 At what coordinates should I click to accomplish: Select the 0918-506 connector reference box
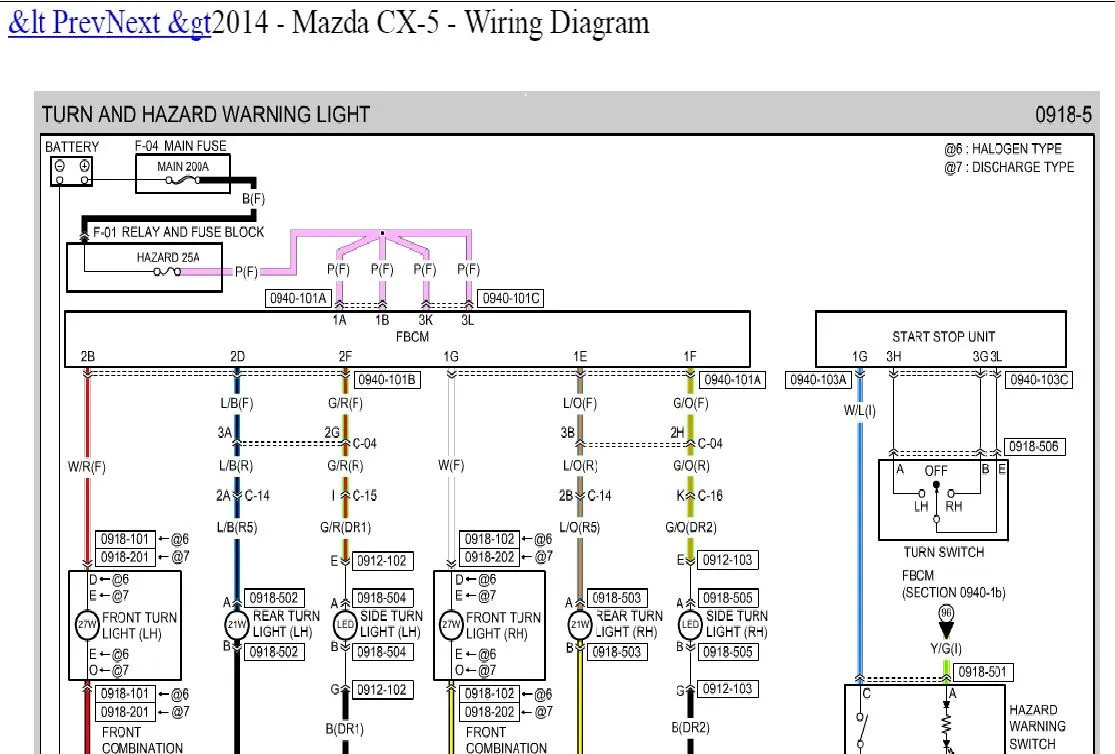click(x=1035, y=447)
